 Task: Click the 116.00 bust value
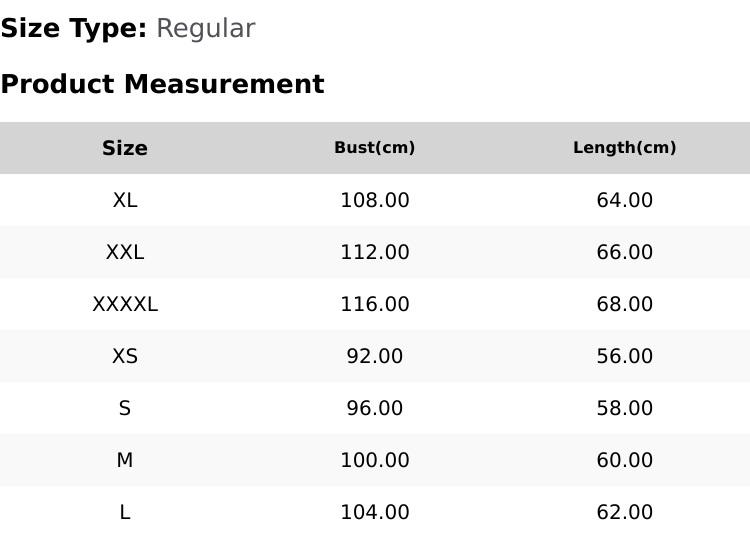point(375,304)
